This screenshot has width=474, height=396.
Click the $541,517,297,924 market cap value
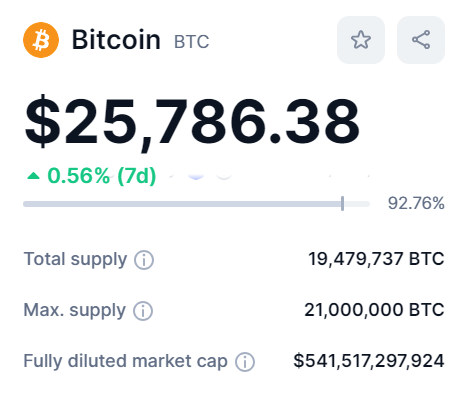(369, 361)
